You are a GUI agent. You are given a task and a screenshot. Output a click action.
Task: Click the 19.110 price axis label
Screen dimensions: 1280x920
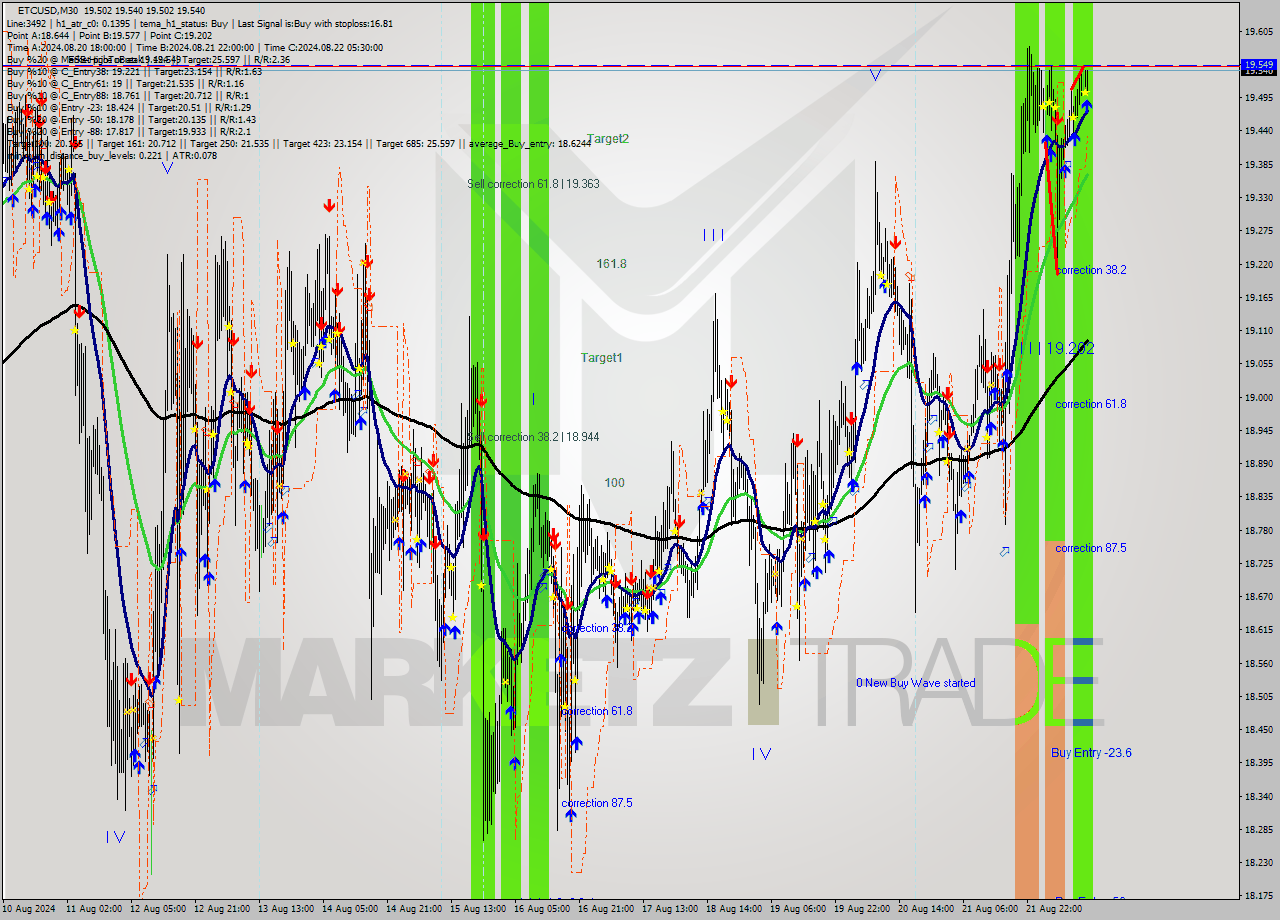click(1258, 331)
